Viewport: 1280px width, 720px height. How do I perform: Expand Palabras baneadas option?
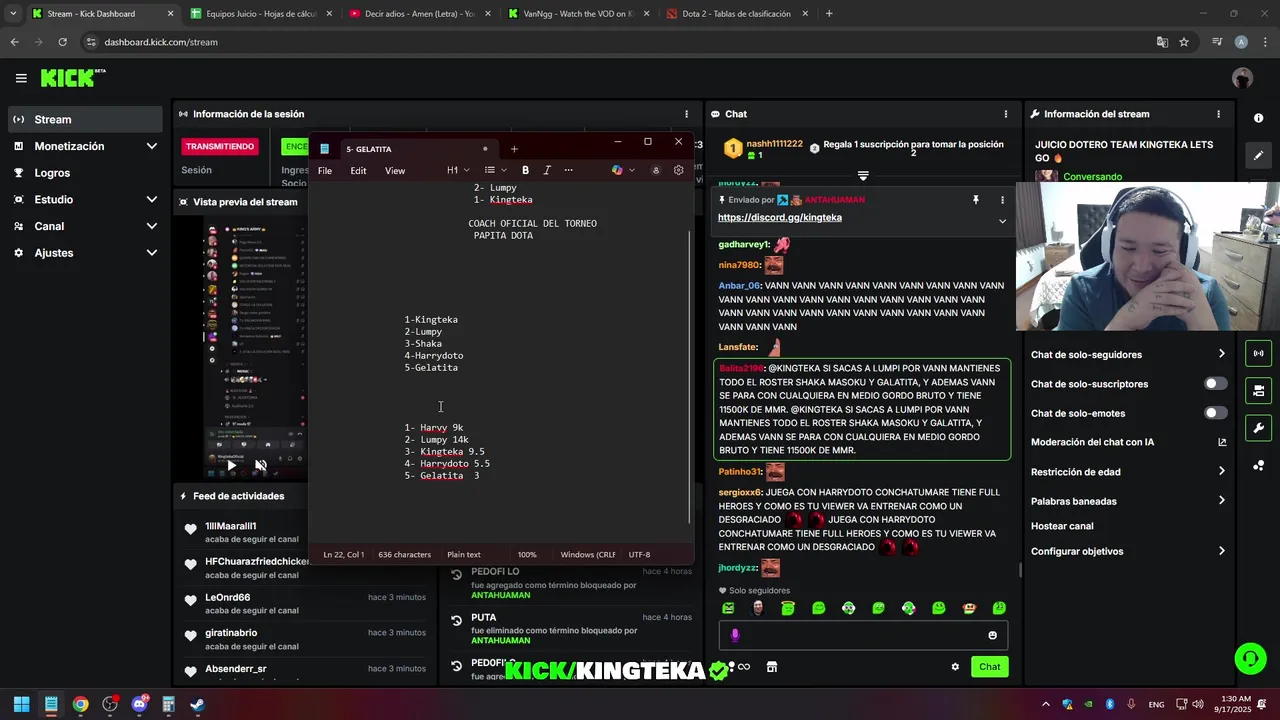coord(1221,501)
